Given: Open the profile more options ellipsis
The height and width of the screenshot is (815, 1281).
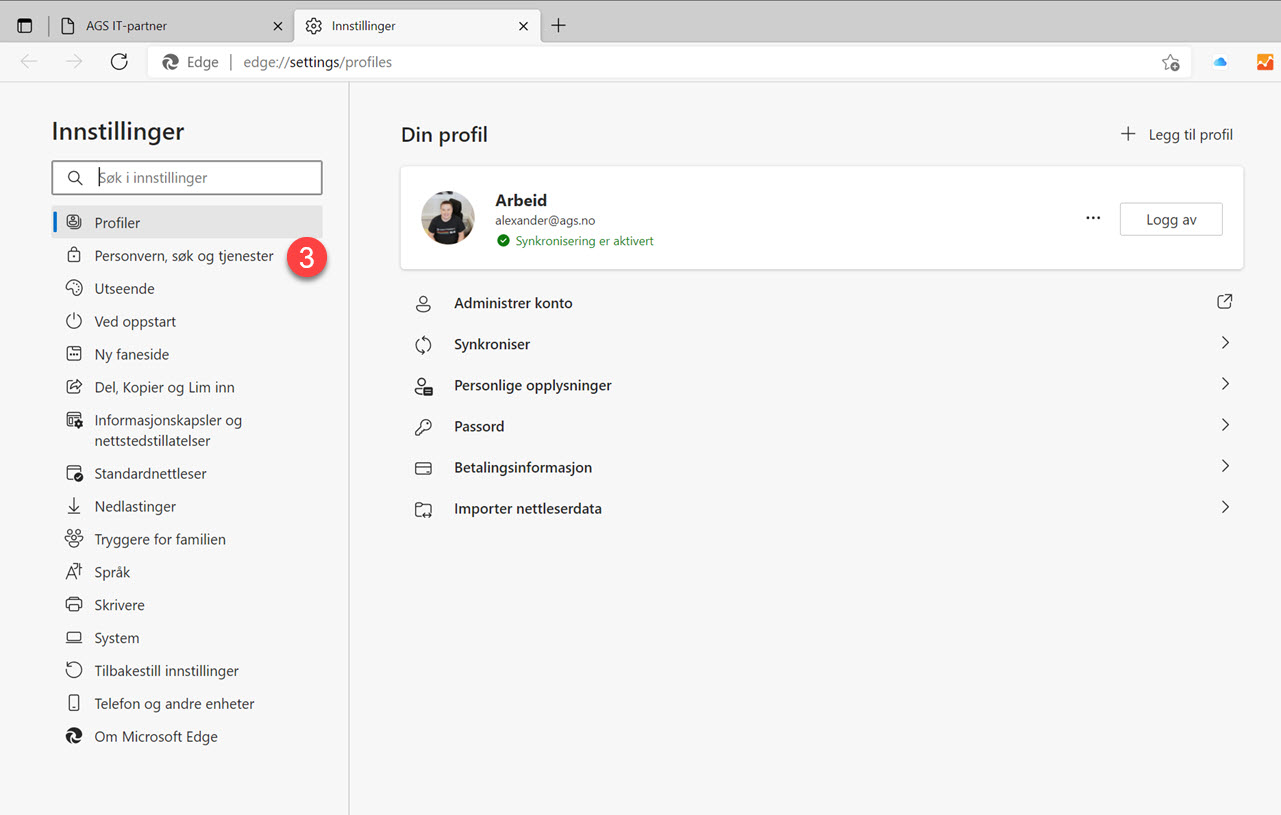Looking at the screenshot, I should pyautogui.click(x=1093, y=219).
